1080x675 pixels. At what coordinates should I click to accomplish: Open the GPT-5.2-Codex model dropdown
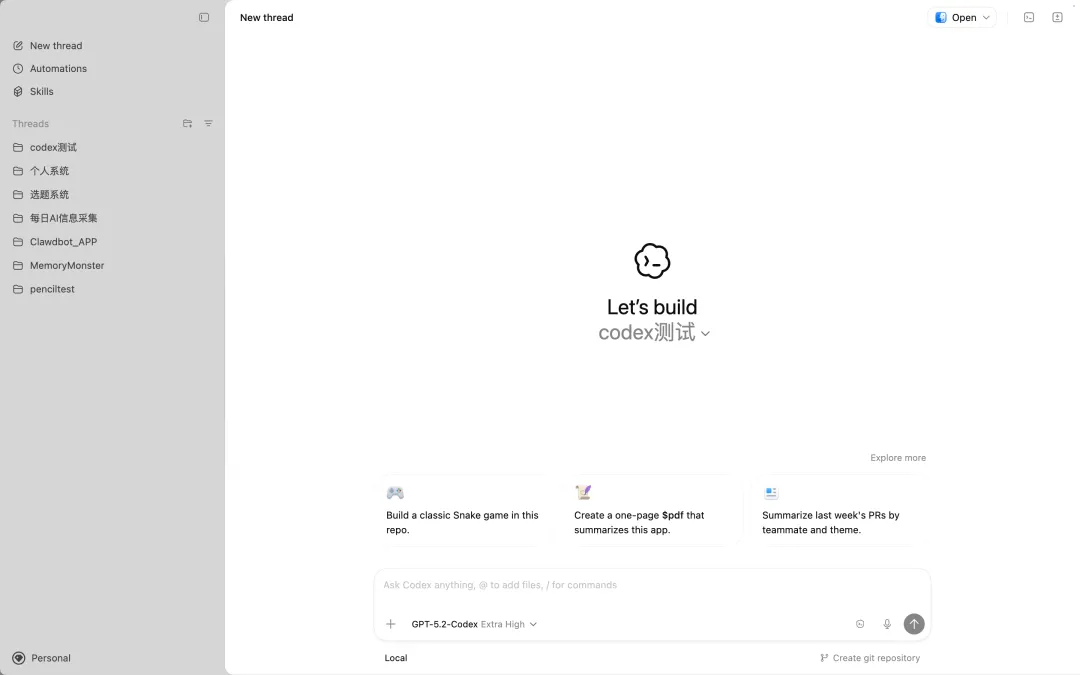(474, 624)
